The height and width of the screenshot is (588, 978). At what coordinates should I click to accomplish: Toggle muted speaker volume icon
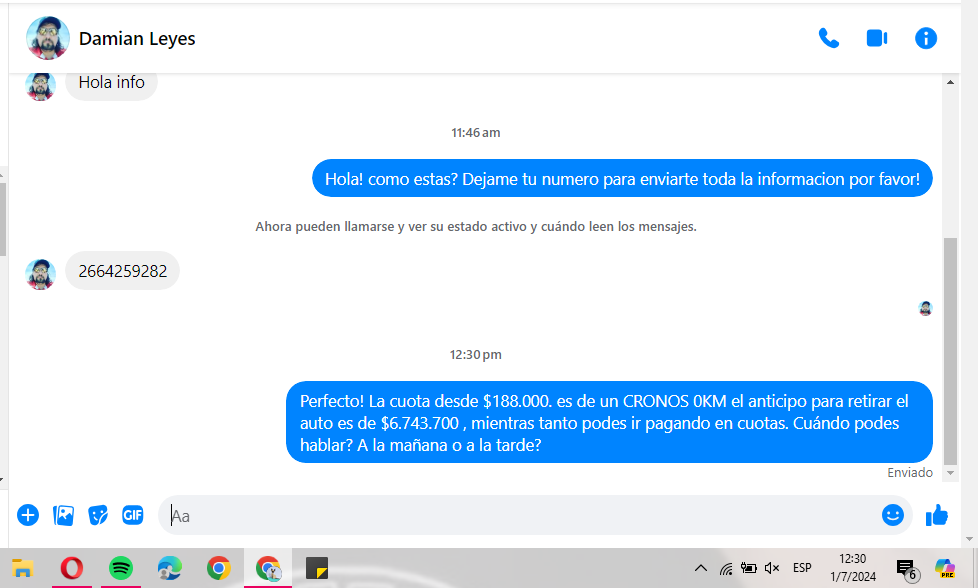tap(772, 568)
